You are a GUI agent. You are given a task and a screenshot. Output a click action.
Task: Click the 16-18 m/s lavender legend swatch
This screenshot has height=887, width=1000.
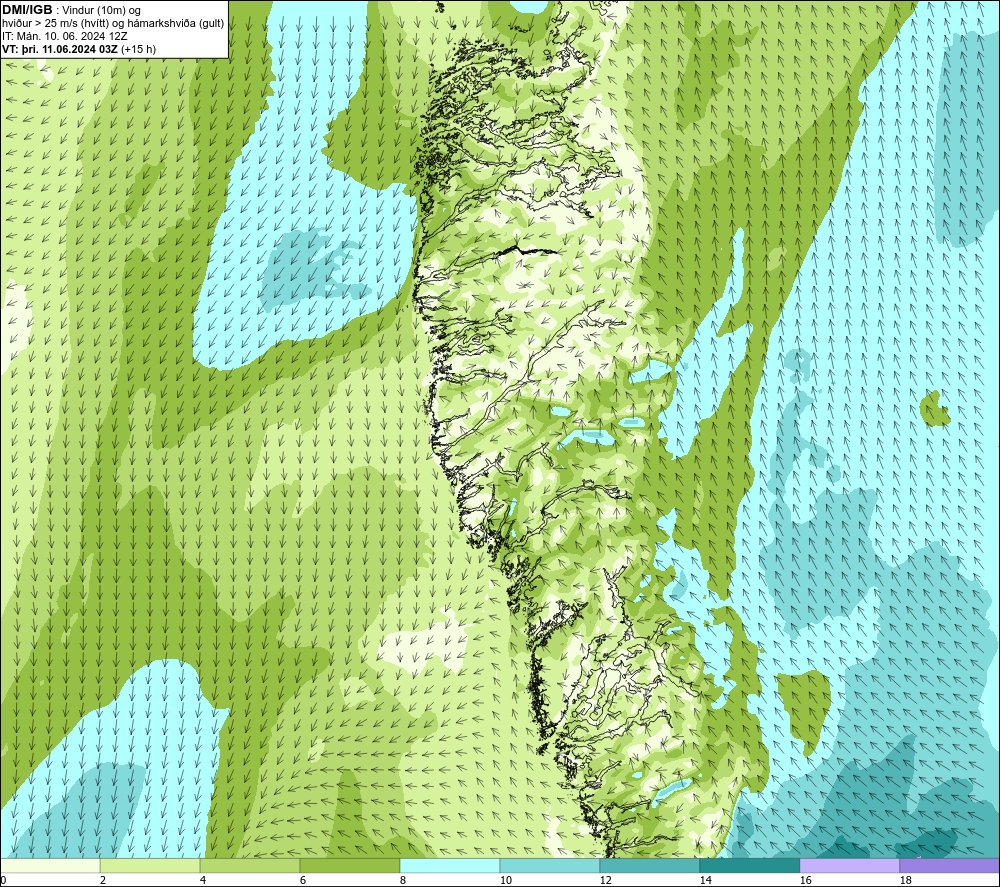tap(849, 865)
